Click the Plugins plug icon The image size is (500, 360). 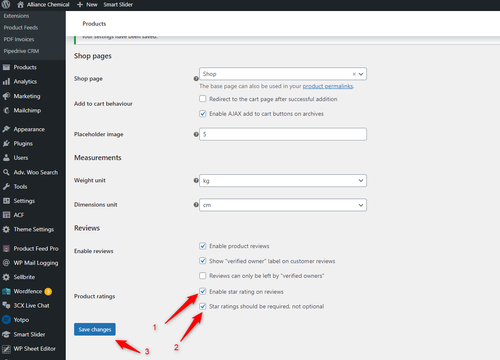6,144
